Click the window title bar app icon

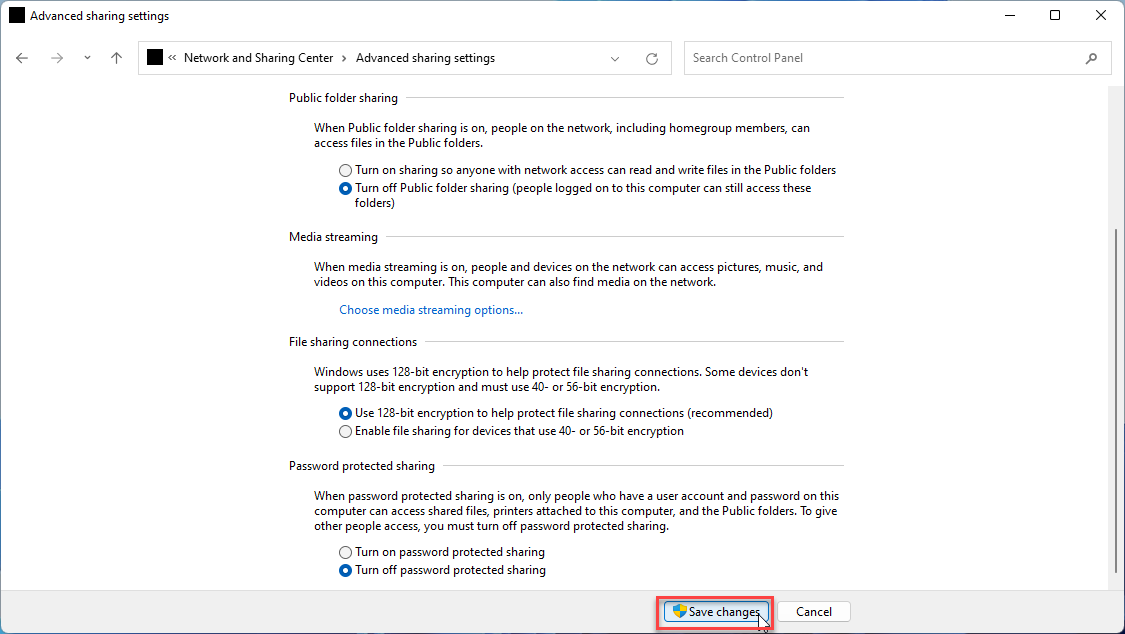17,15
